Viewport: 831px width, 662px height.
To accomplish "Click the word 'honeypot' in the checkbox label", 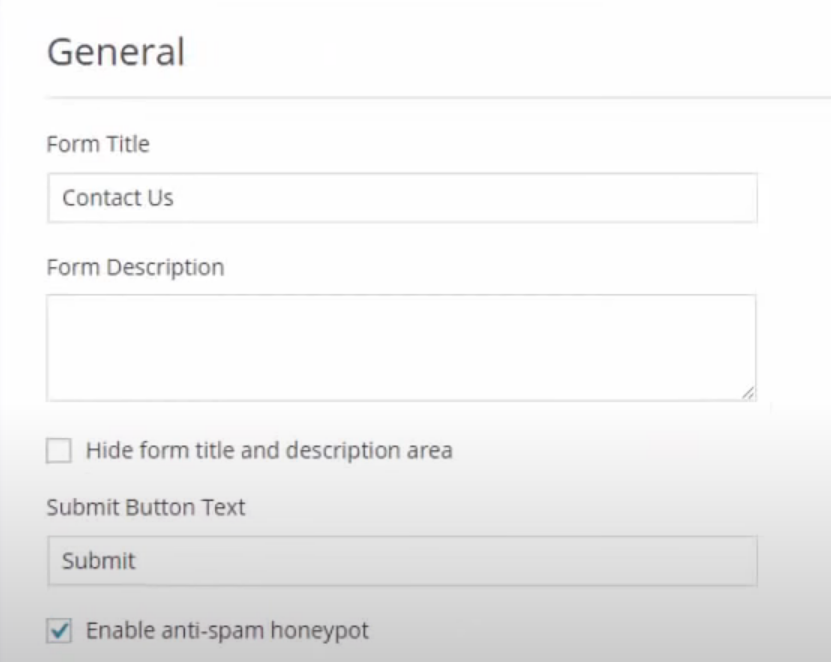I will [325, 632].
